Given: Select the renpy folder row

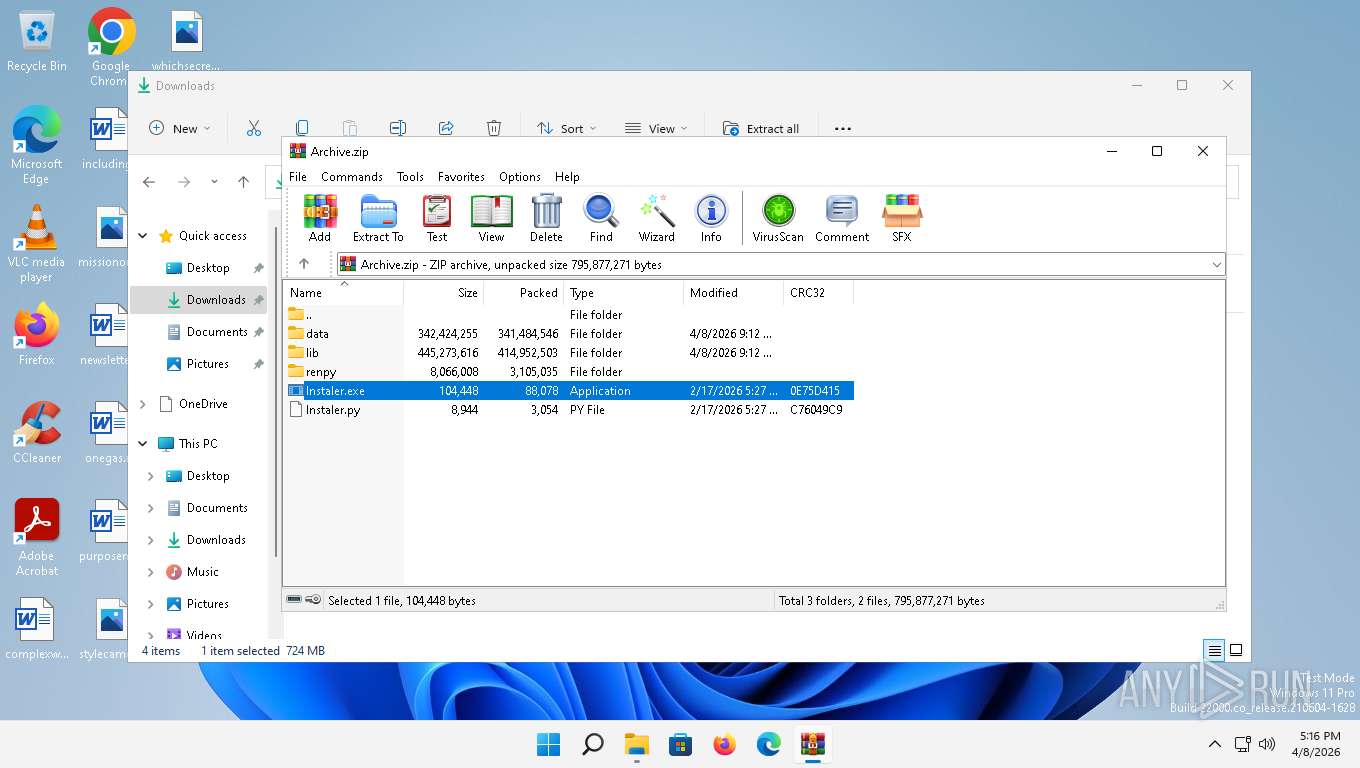Looking at the screenshot, I should (x=569, y=372).
